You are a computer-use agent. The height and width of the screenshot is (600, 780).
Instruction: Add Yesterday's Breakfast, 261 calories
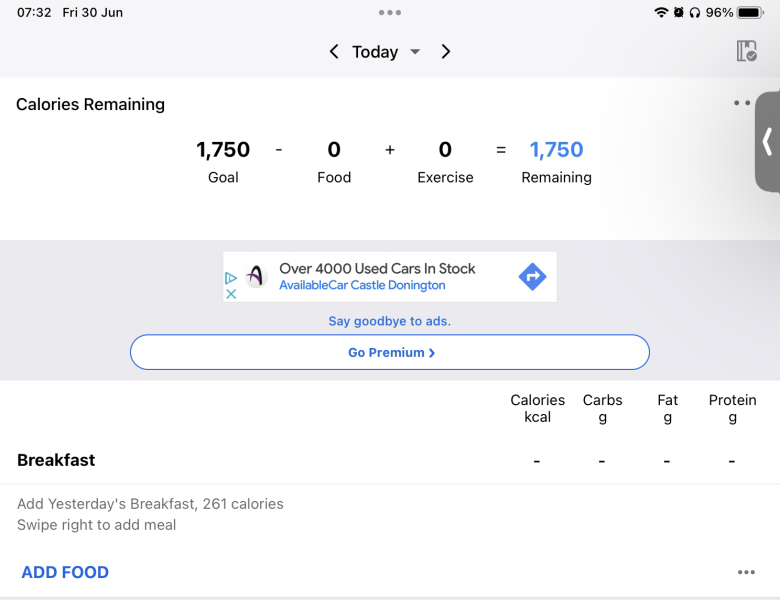coord(150,504)
